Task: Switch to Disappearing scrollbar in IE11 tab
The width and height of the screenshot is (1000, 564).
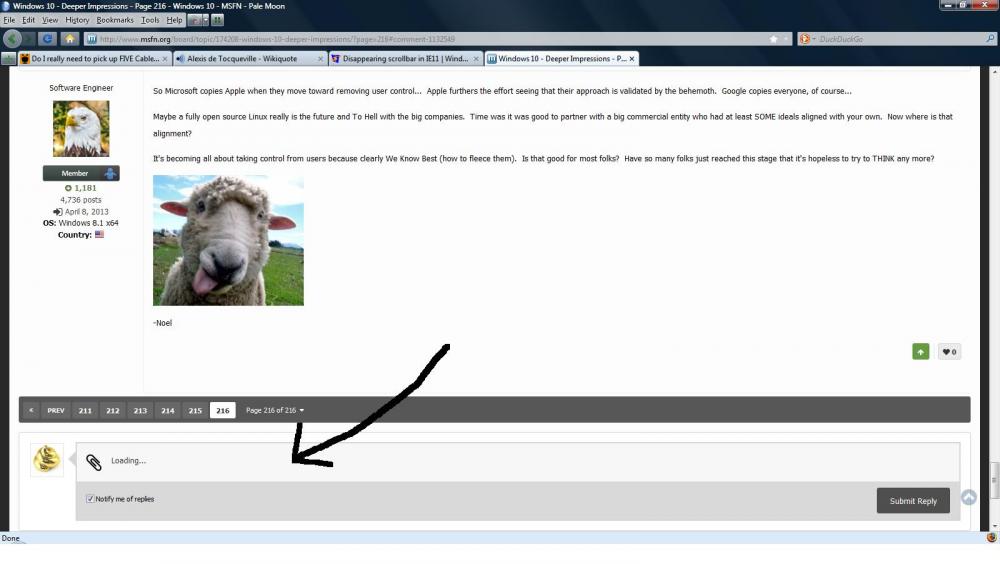Action: click(x=404, y=59)
